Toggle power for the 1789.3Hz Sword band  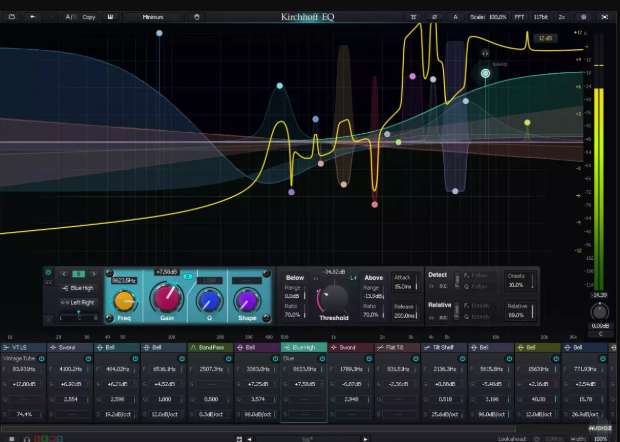pos(369,359)
